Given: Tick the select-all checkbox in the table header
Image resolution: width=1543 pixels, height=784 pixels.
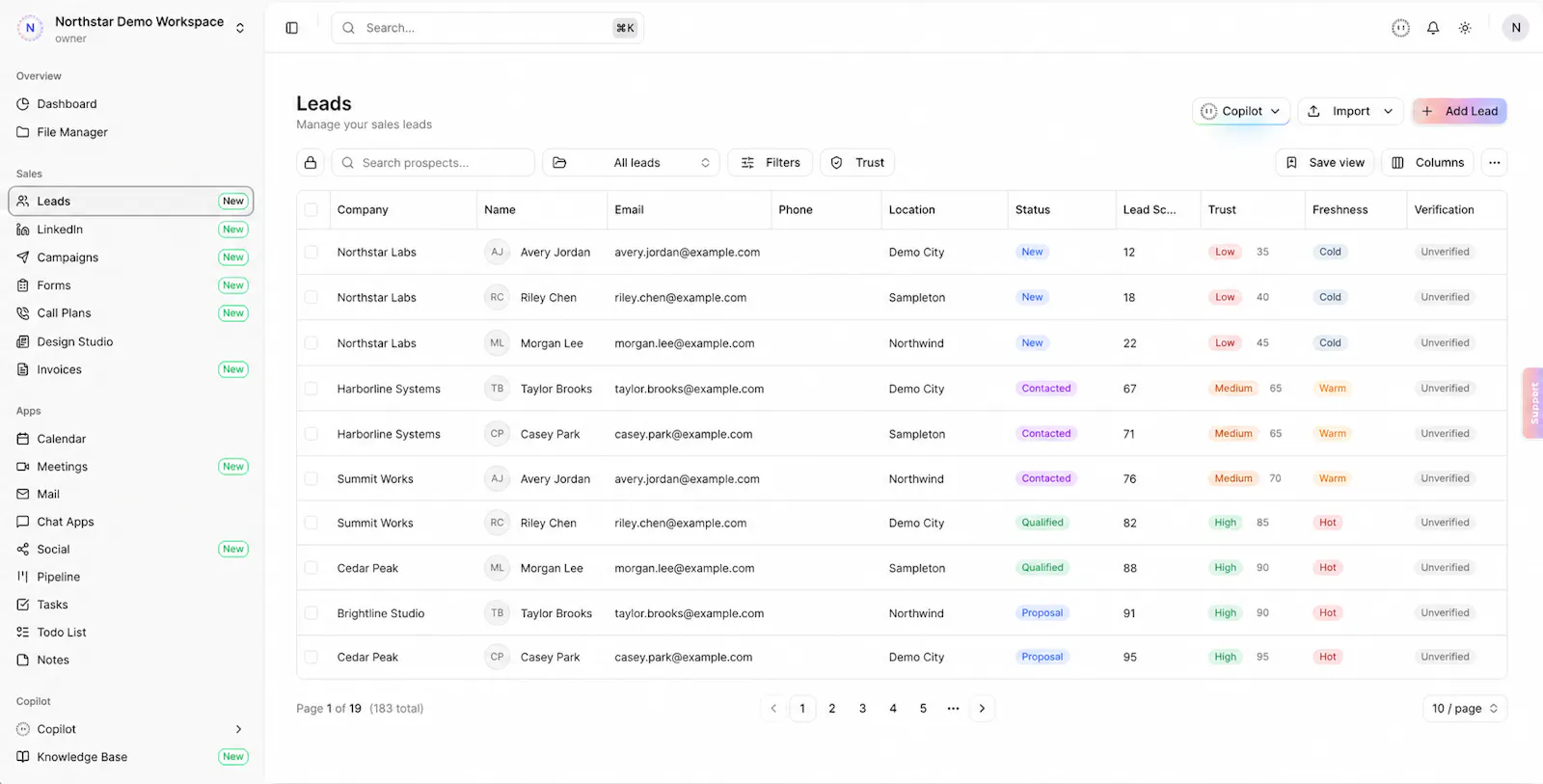Looking at the screenshot, I should pos(311,210).
